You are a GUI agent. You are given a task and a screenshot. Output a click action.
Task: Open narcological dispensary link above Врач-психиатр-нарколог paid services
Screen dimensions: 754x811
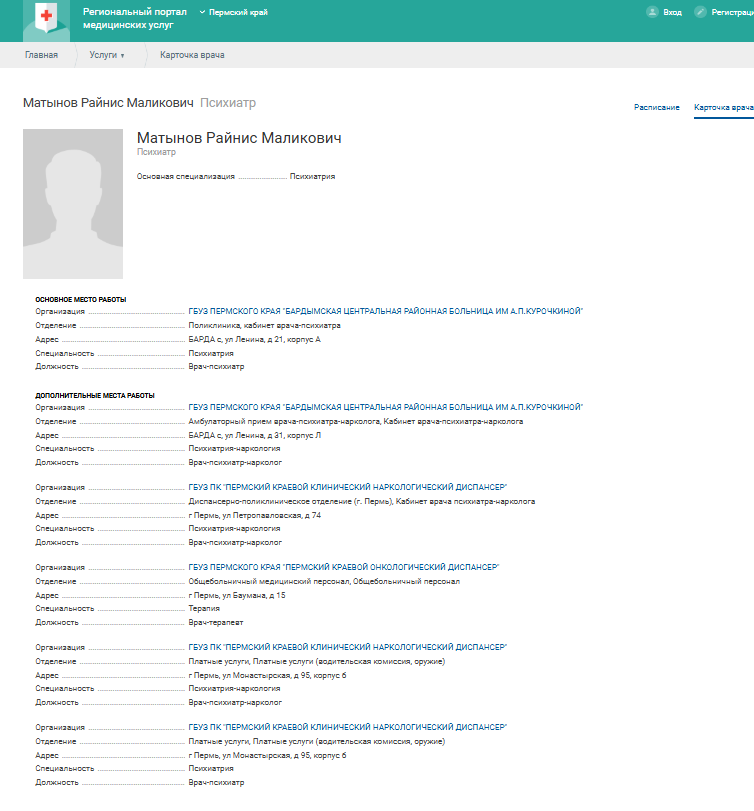(x=348, y=648)
